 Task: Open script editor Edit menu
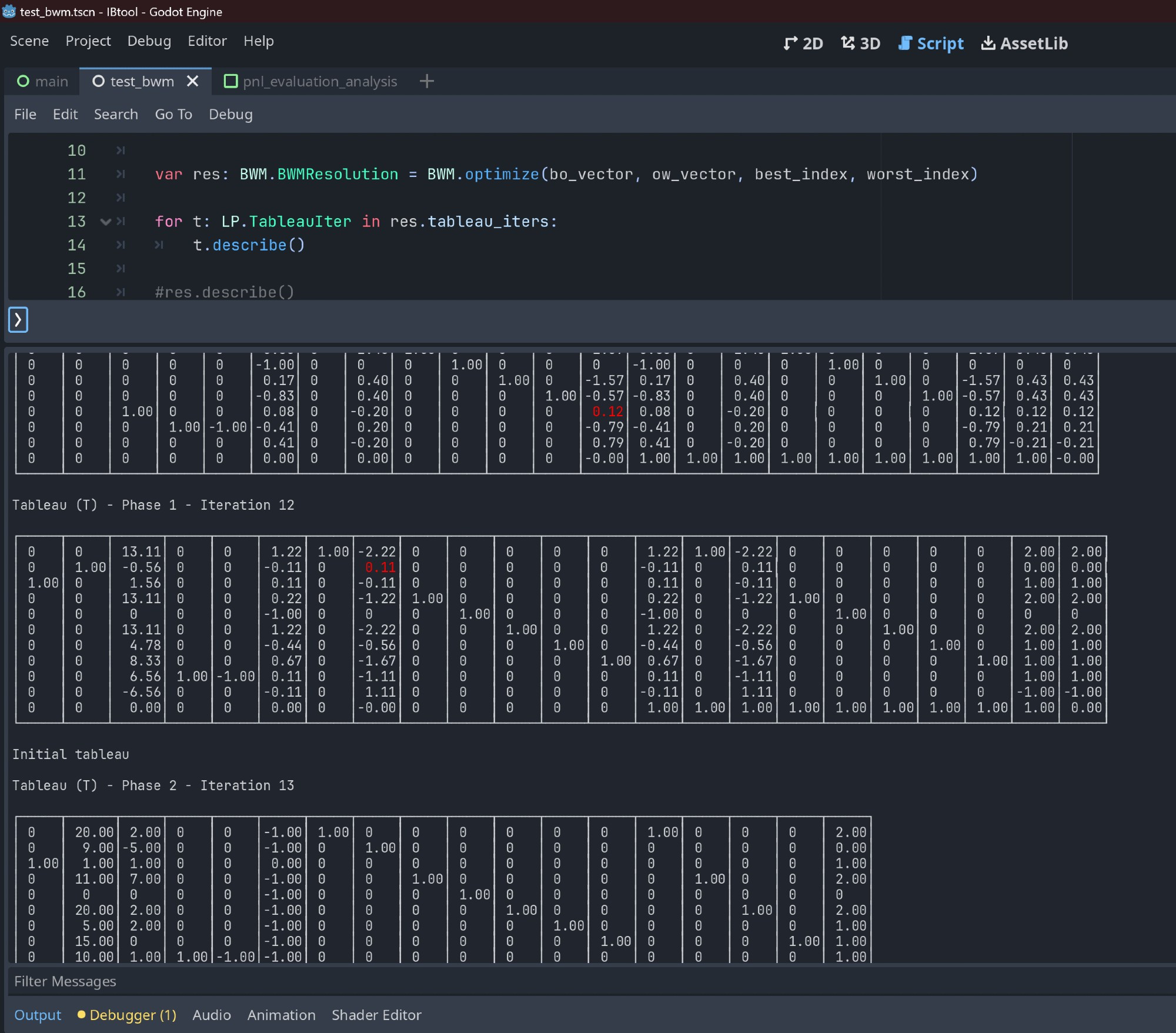click(x=65, y=115)
